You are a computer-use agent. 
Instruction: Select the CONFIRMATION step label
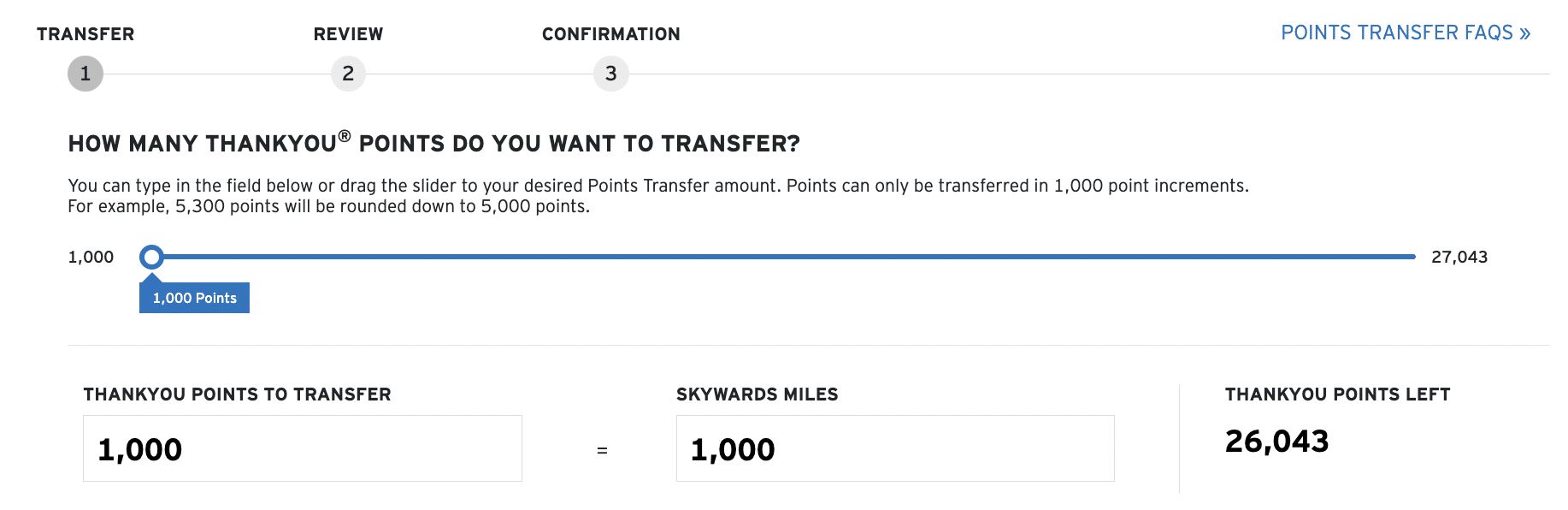coord(610,34)
